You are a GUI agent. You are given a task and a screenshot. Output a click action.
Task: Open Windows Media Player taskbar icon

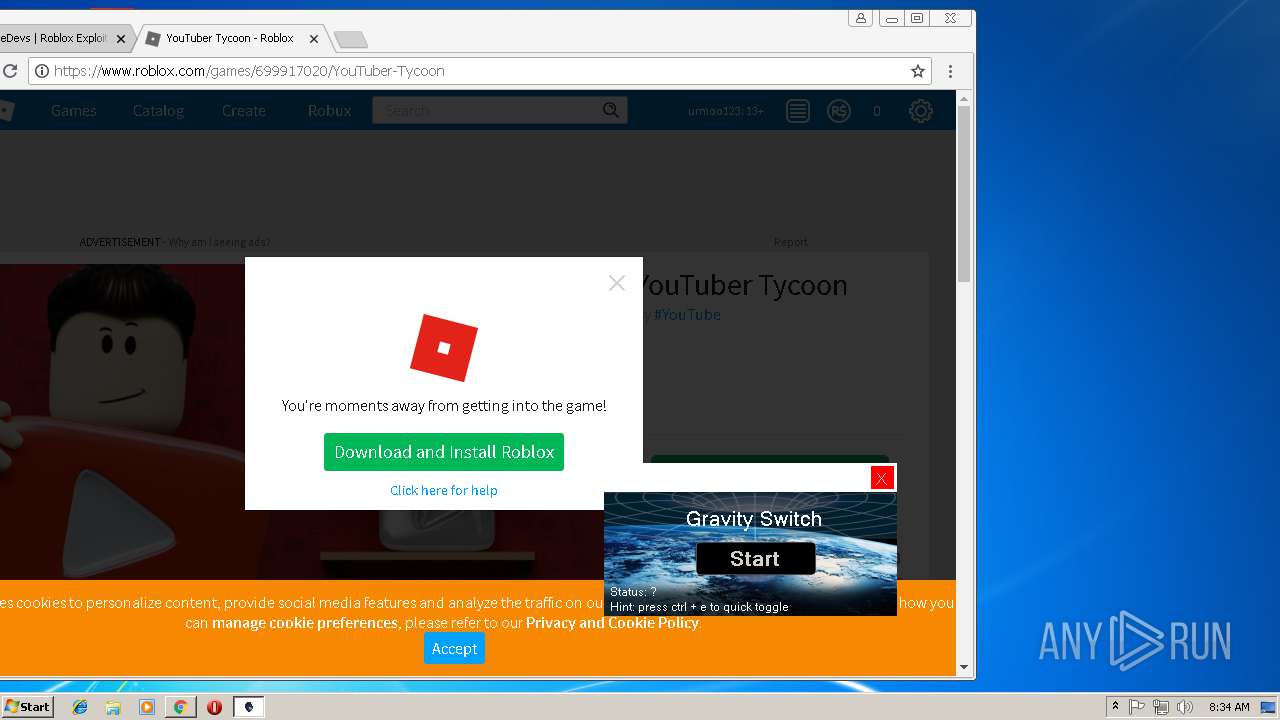click(147, 707)
